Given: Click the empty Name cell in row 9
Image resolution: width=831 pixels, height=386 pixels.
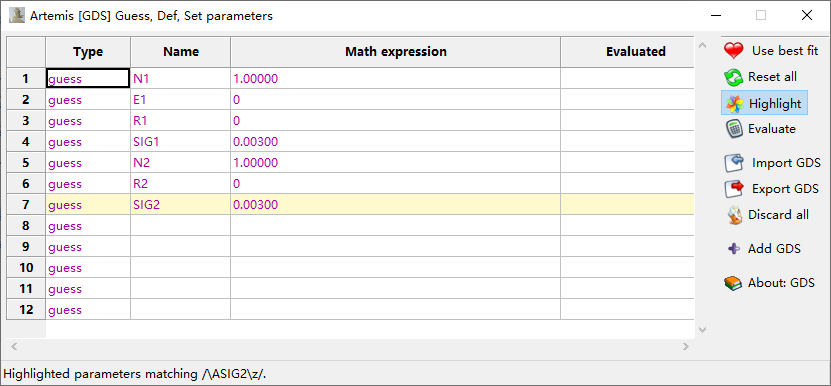Looking at the screenshot, I should point(181,247).
